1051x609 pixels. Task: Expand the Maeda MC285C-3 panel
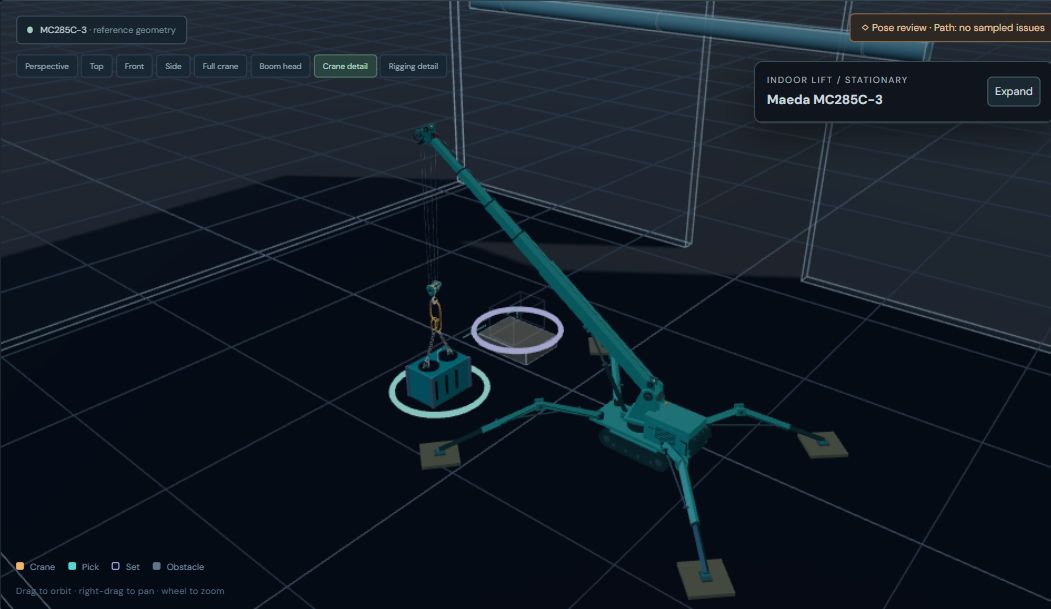[1013, 92]
